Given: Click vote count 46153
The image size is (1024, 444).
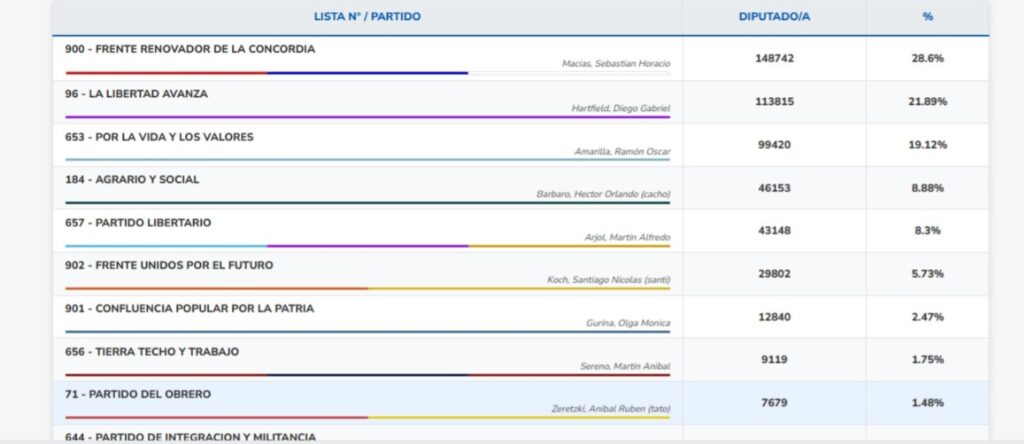Looking at the screenshot, I should click(x=775, y=188).
